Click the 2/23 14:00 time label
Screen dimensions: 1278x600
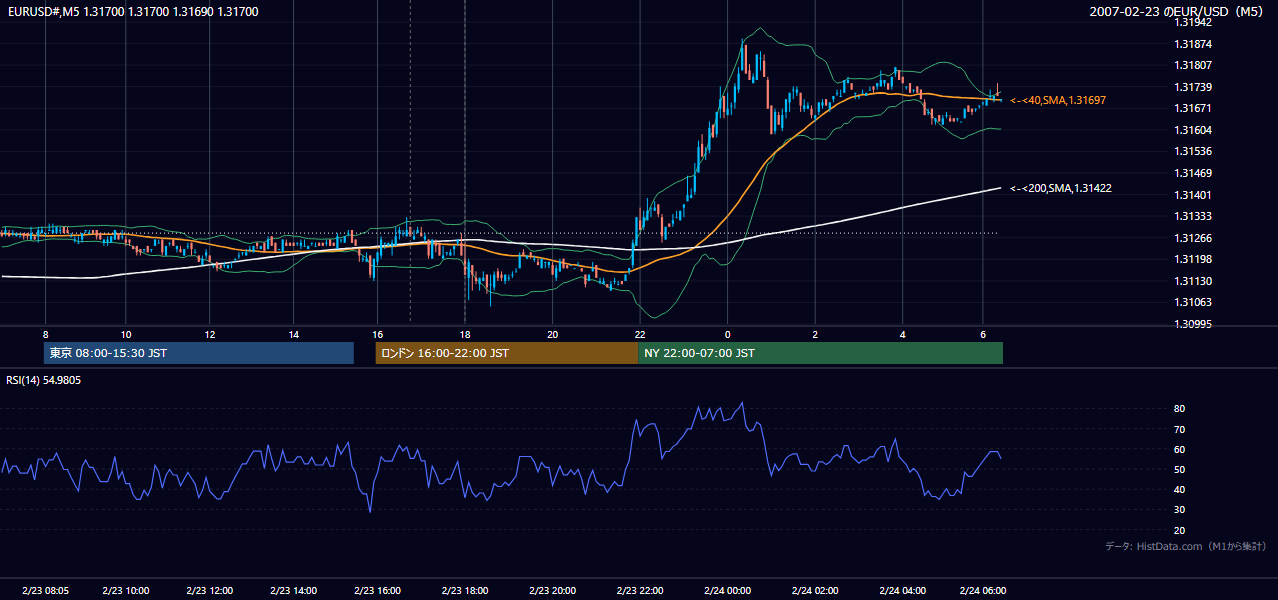pyautogui.click(x=294, y=590)
